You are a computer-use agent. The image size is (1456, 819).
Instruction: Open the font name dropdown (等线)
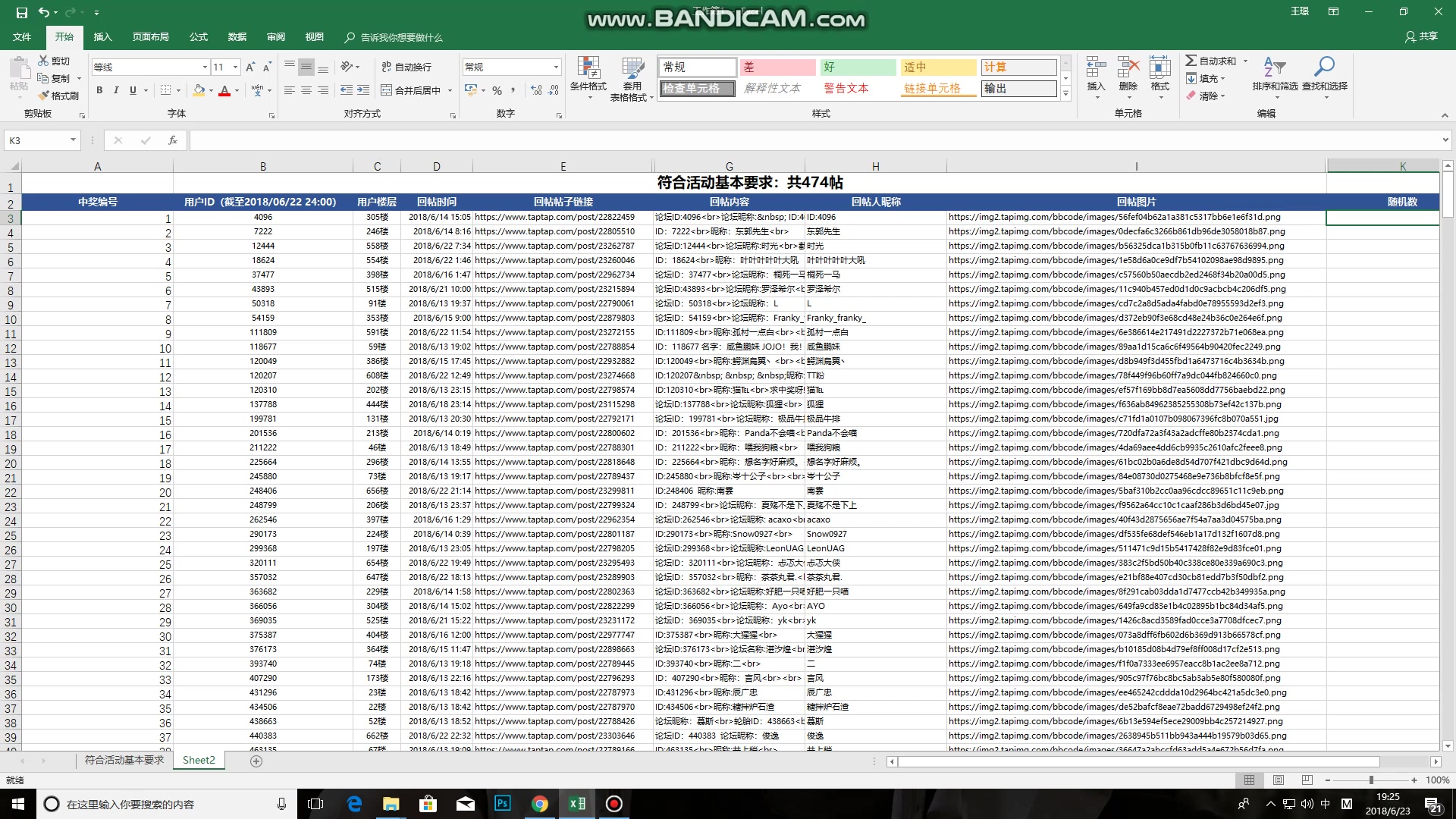[x=205, y=67]
